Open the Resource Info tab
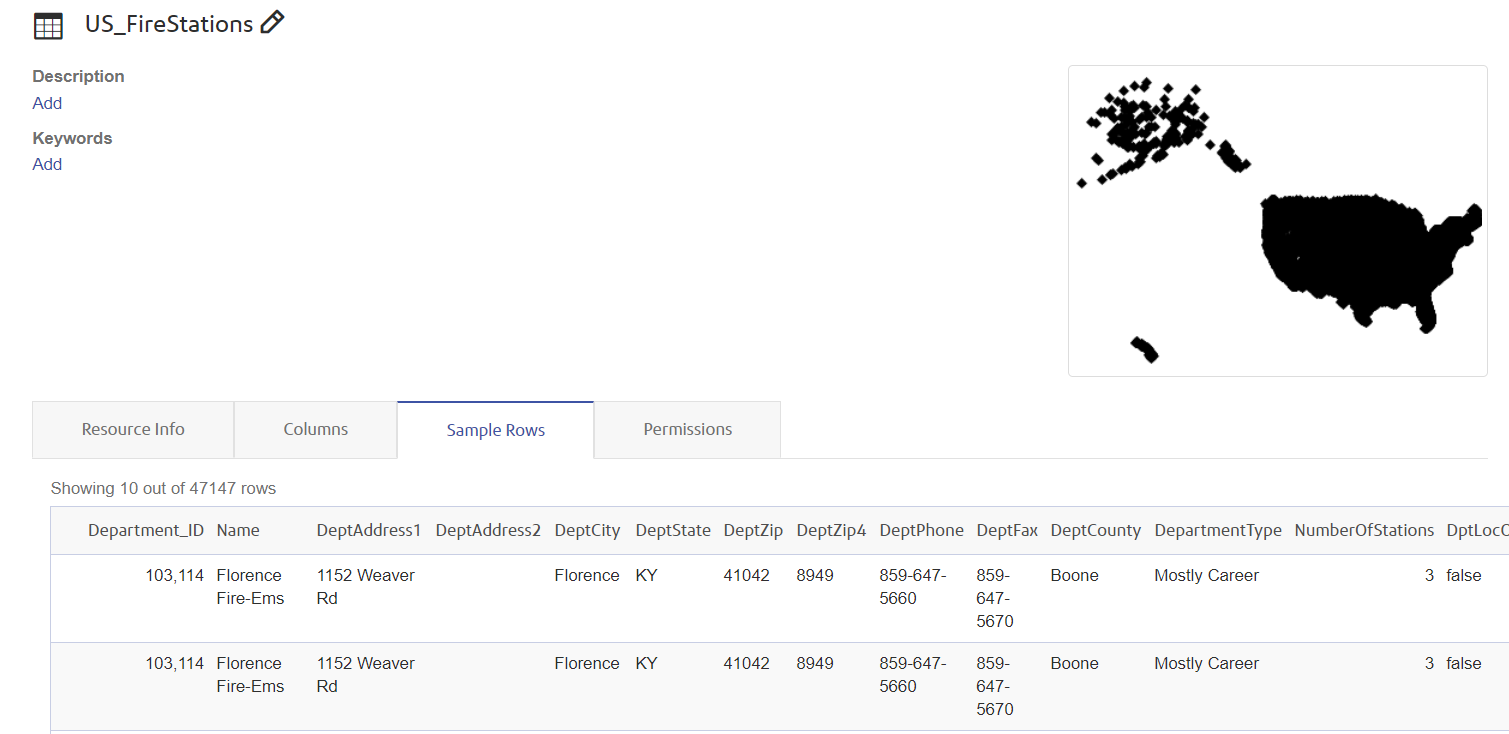The height and width of the screenshot is (734, 1509). (x=133, y=429)
